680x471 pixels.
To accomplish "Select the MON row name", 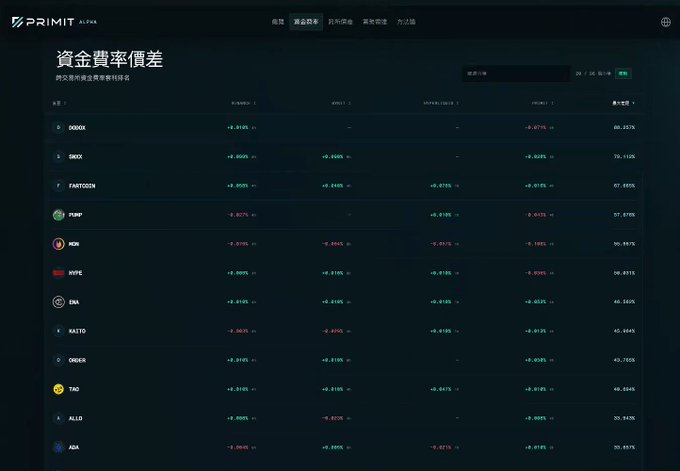I will tap(74, 244).
